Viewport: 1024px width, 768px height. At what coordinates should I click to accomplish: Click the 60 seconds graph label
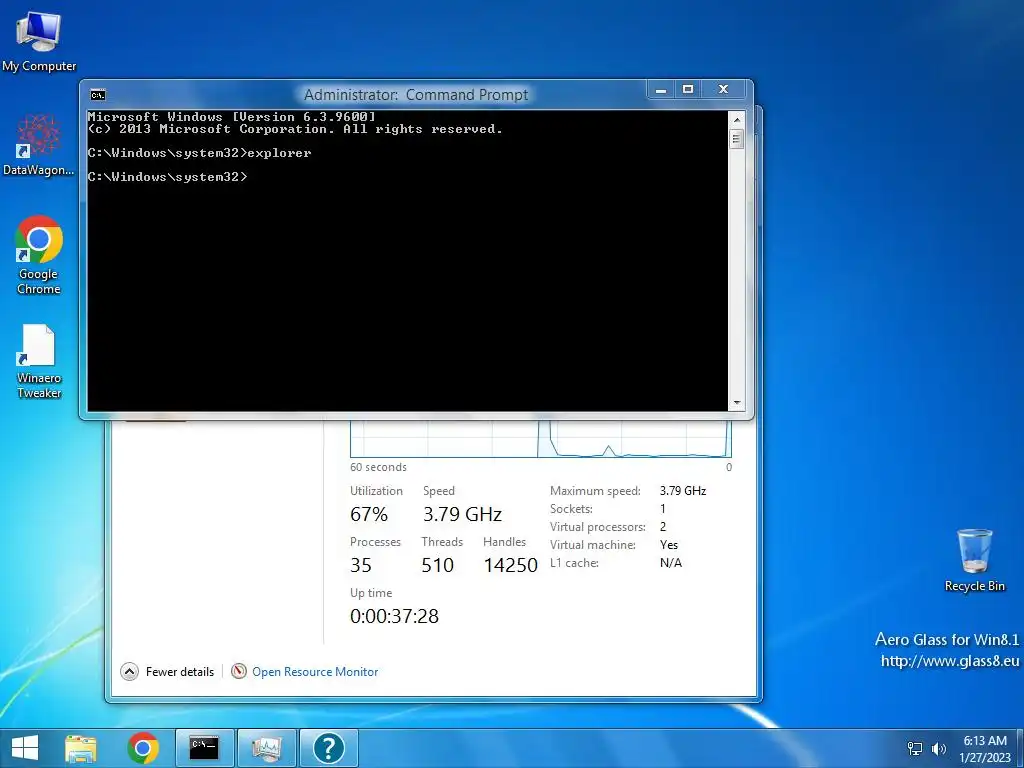pyautogui.click(x=378, y=467)
